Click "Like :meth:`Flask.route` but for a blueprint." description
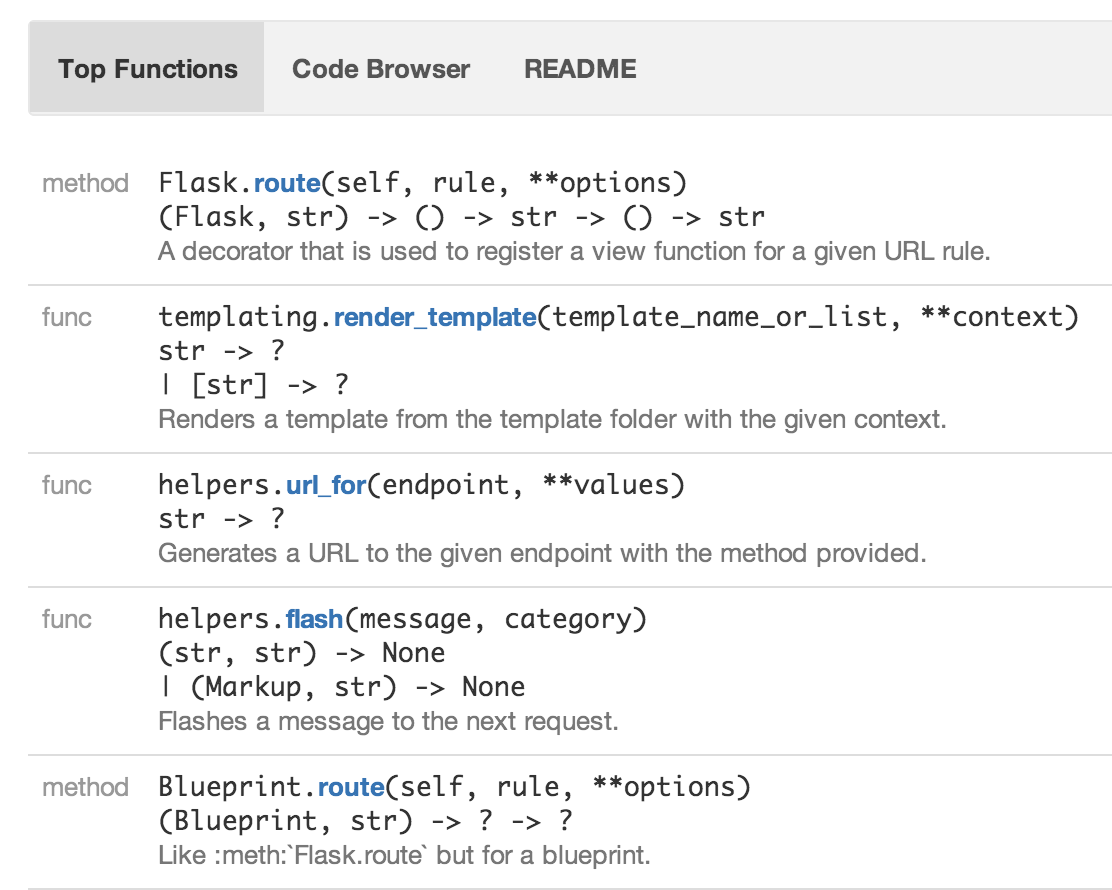 404,855
